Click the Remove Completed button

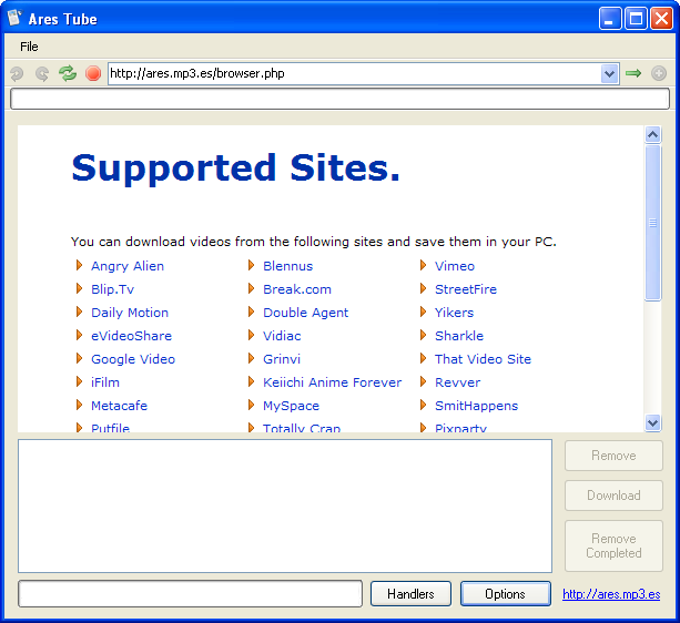pyautogui.click(x=614, y=546)
